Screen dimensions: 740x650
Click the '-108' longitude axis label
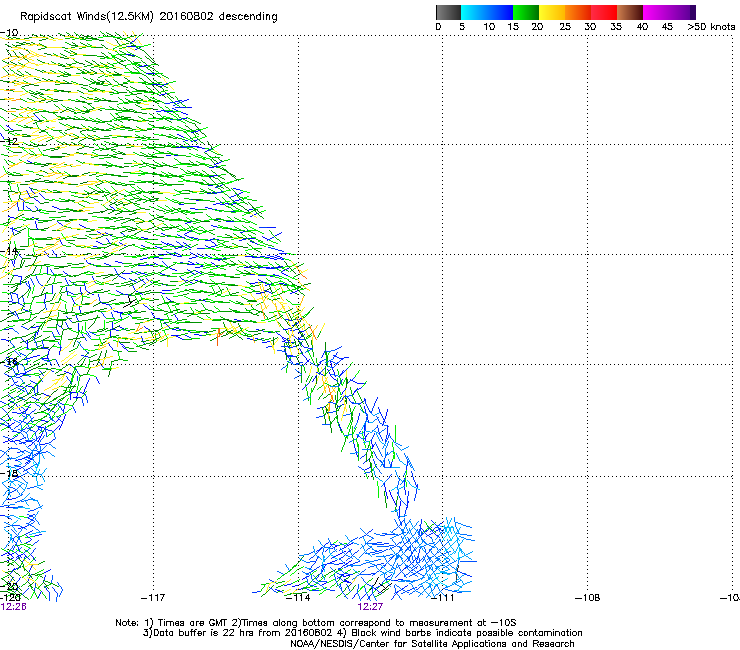[x=588, y=598]
